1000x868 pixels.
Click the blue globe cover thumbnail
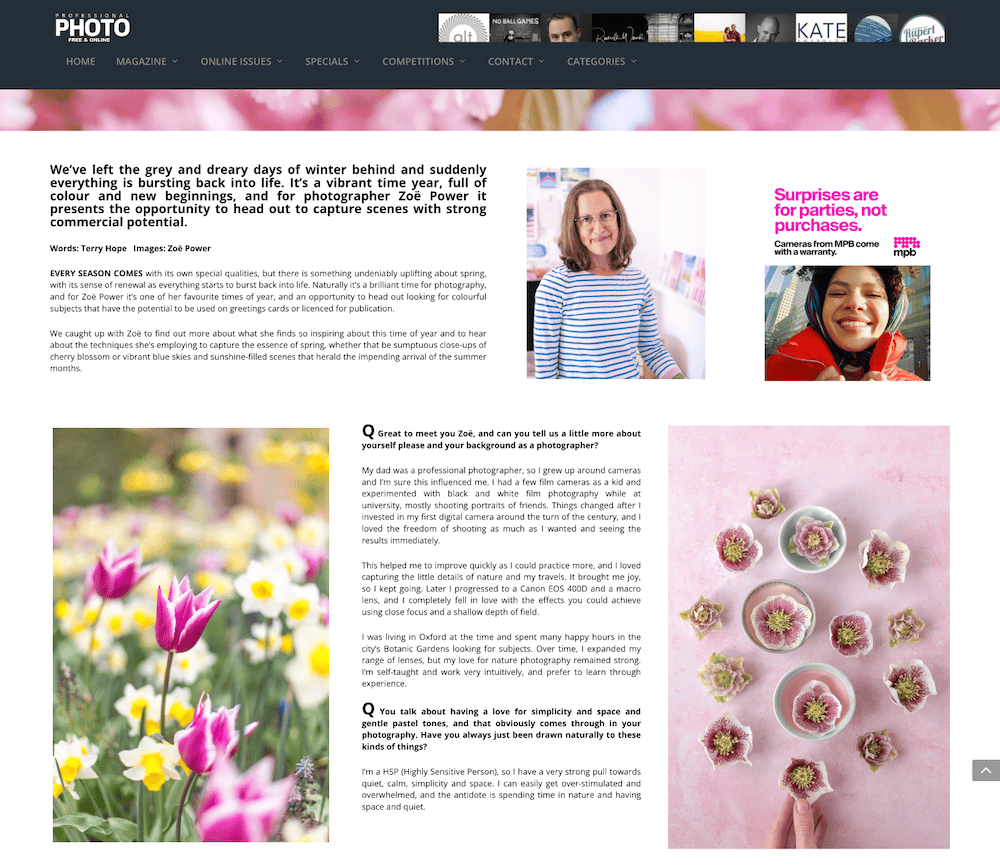[x=872, y=27]
